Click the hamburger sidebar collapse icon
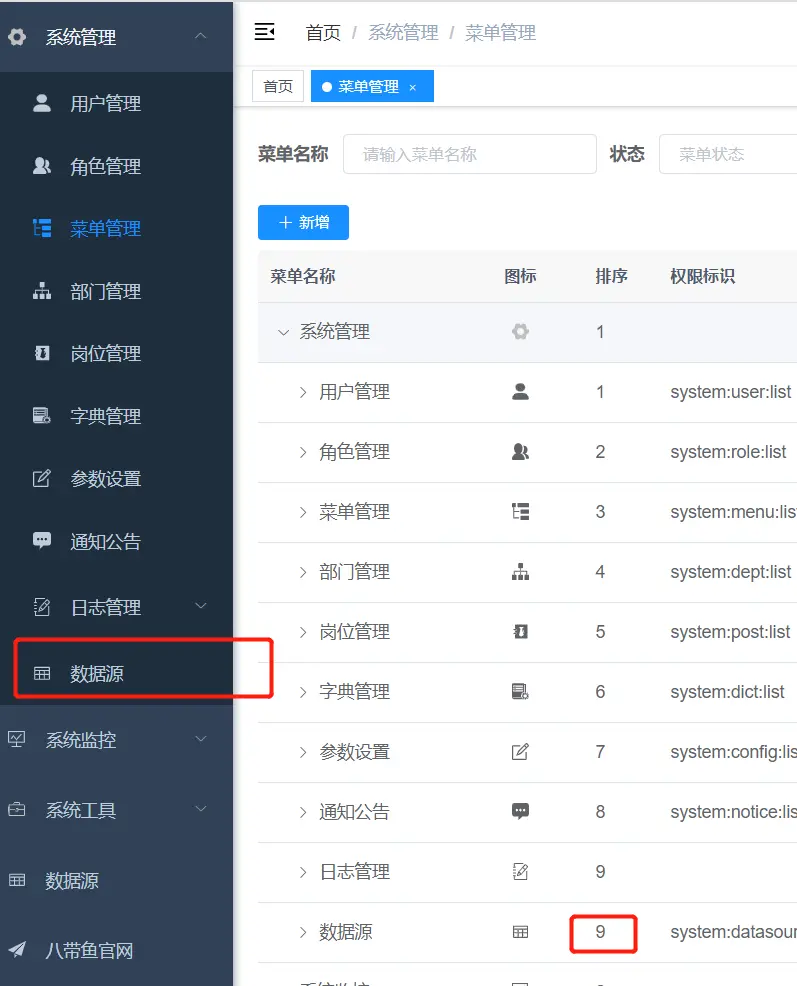Viewport: 797px width, 986px height. 264,33
